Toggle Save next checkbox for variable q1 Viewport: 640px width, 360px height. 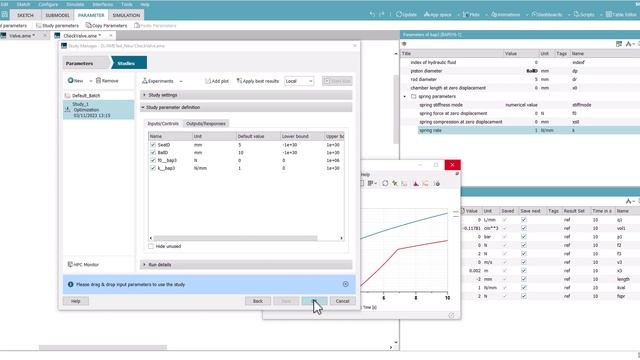point(524,220)
